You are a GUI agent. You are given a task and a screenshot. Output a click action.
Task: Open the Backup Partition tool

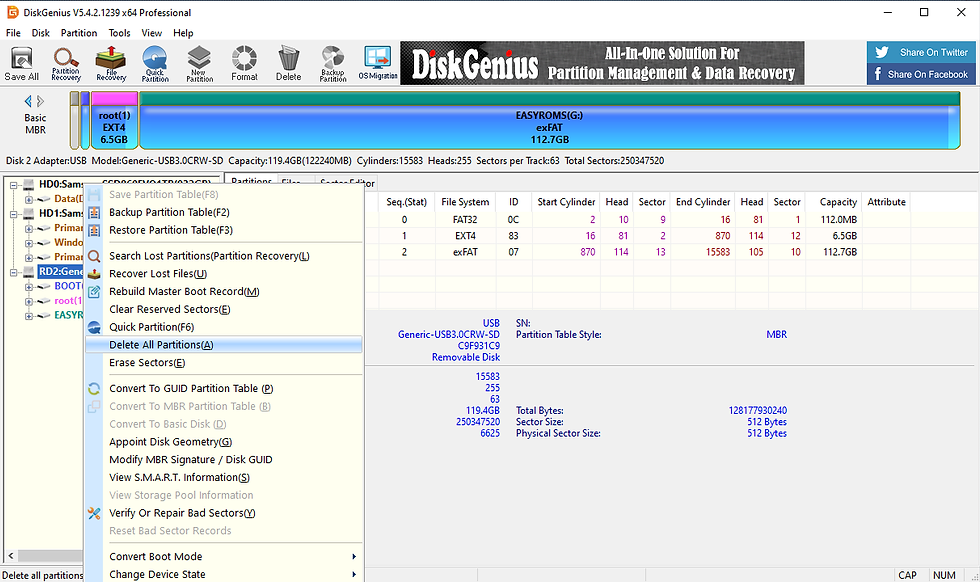click(x=333, y=63)
